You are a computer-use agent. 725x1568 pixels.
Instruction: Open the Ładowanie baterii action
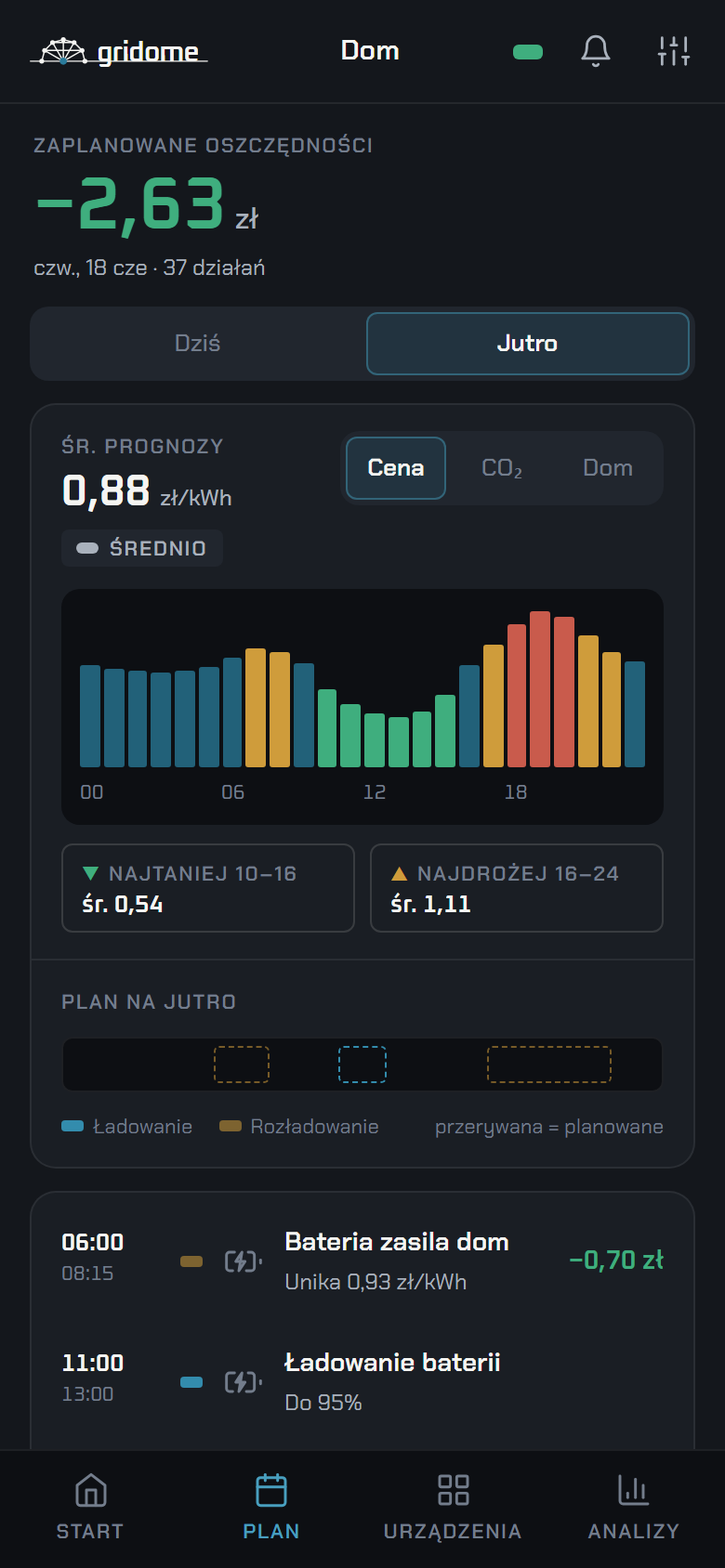pyautogui.click(x=362, y=1382)
